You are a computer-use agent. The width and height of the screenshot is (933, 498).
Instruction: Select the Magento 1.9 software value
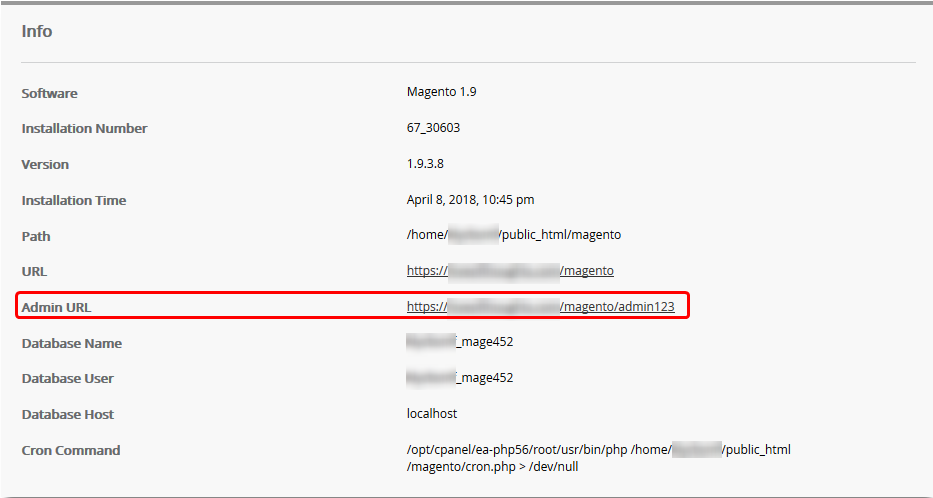click(x=442, y=92)
